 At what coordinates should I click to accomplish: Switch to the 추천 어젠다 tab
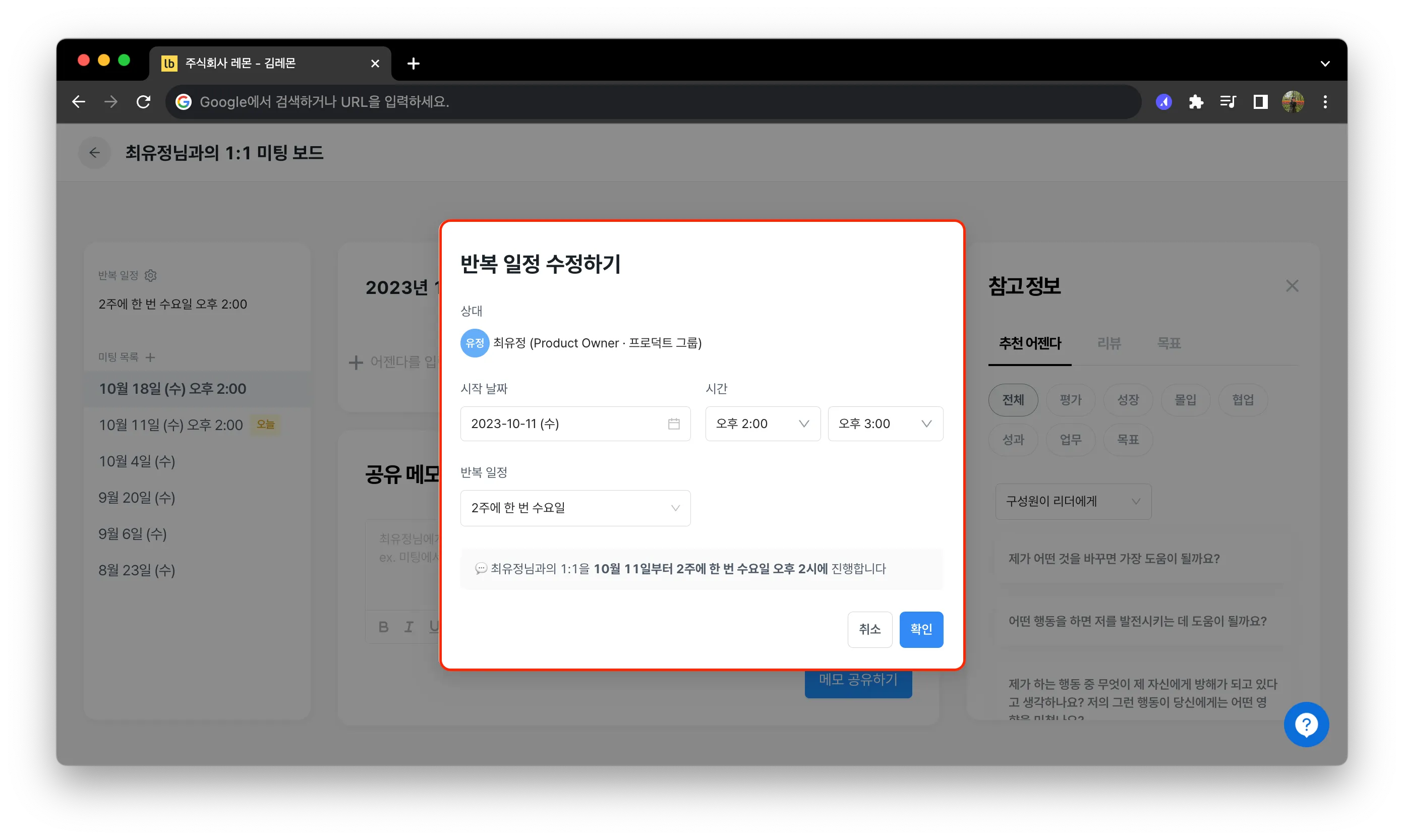[1030, 343]
